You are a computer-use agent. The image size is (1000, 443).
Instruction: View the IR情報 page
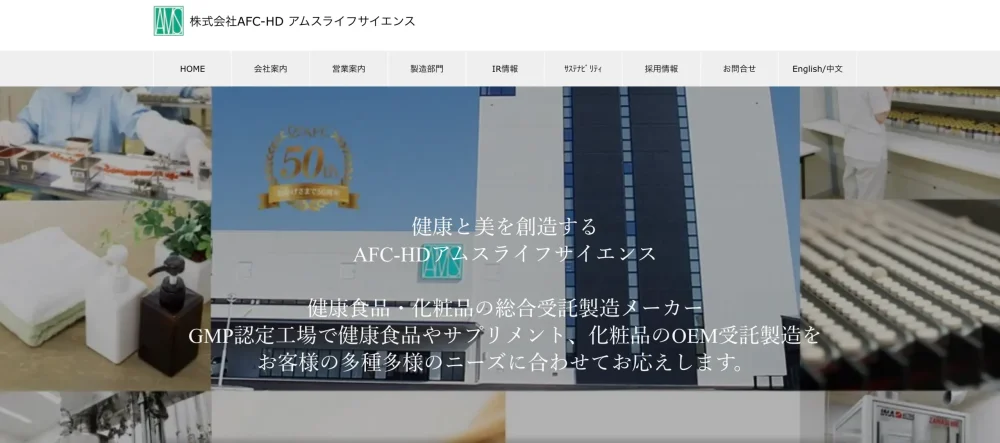coord(505,69)
